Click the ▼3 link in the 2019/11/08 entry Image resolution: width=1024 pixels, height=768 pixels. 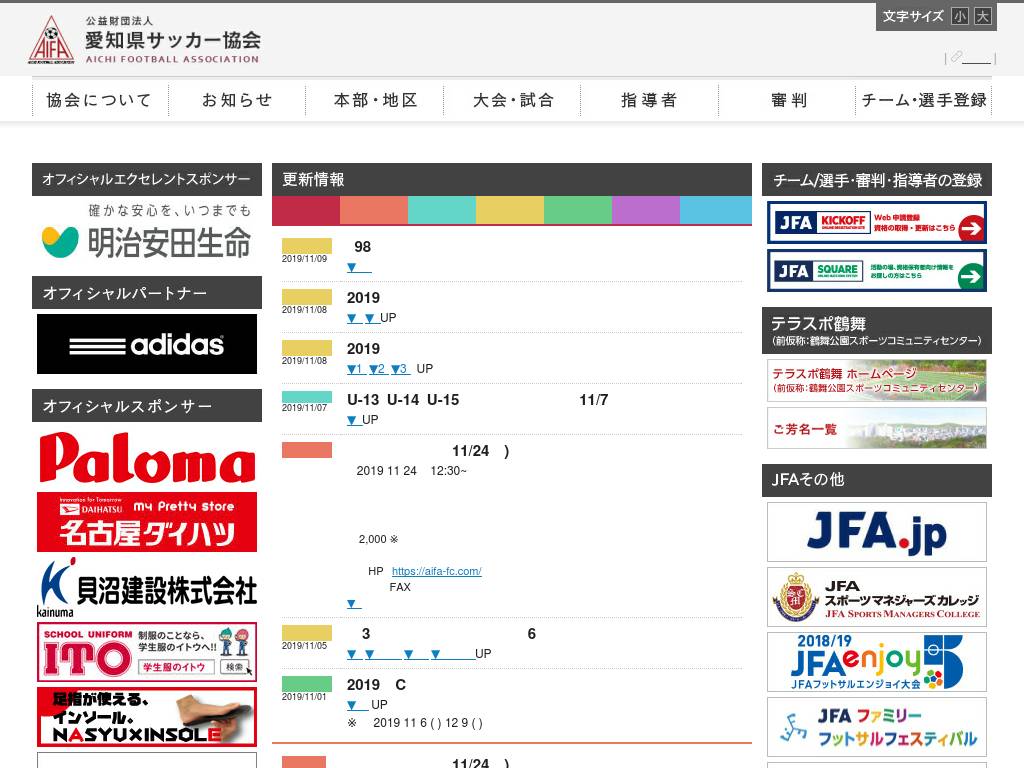coord(400,369)
